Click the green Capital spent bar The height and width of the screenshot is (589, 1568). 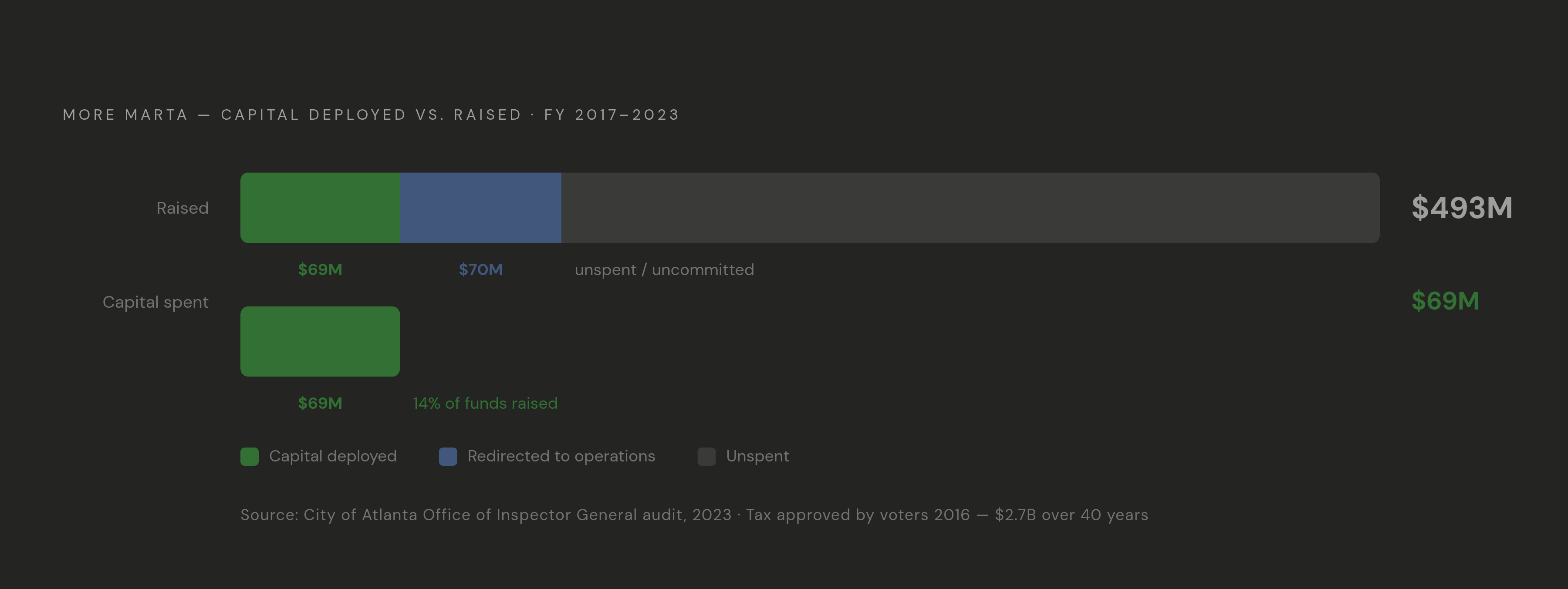point(320,341)
